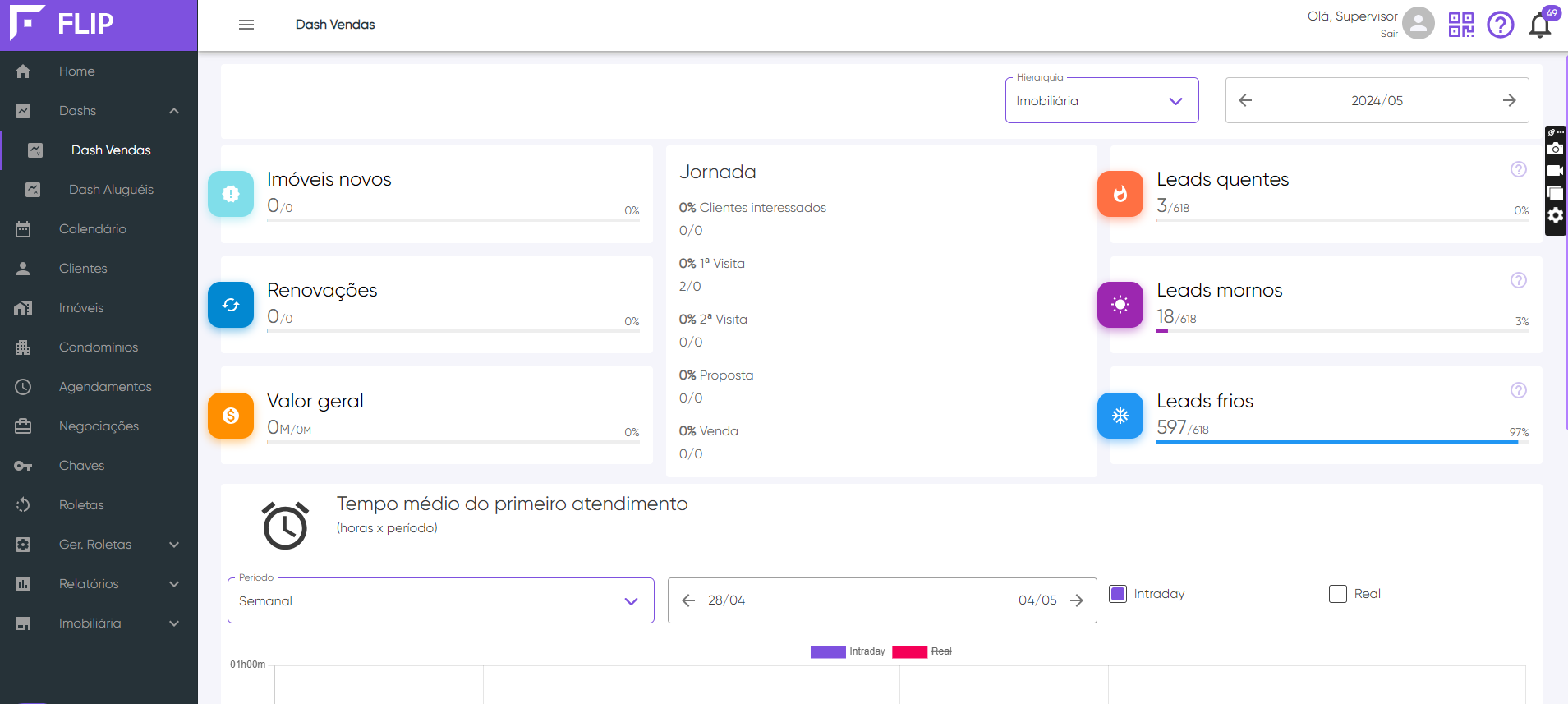Click the Imóveis house icon
1568x704 pixels.
pyautogui.click(x=23, y=308)
